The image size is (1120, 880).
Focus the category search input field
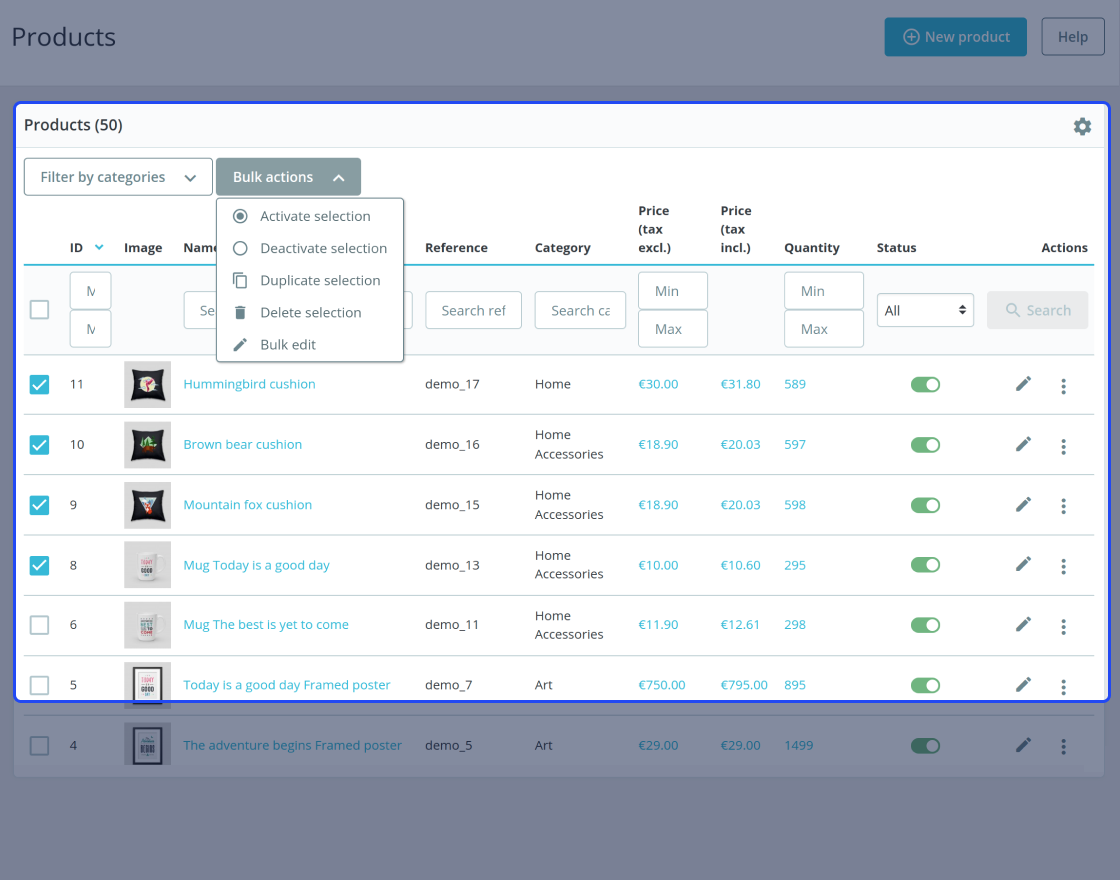pos(580,310)
